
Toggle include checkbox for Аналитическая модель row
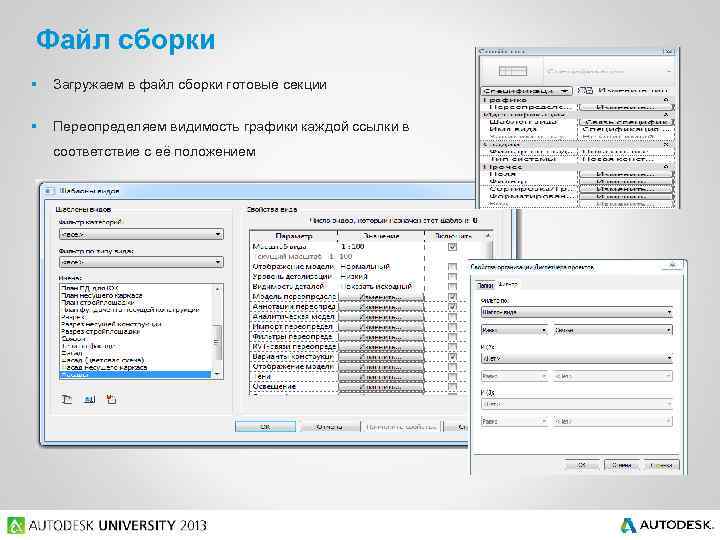click(x=452, y=317)
